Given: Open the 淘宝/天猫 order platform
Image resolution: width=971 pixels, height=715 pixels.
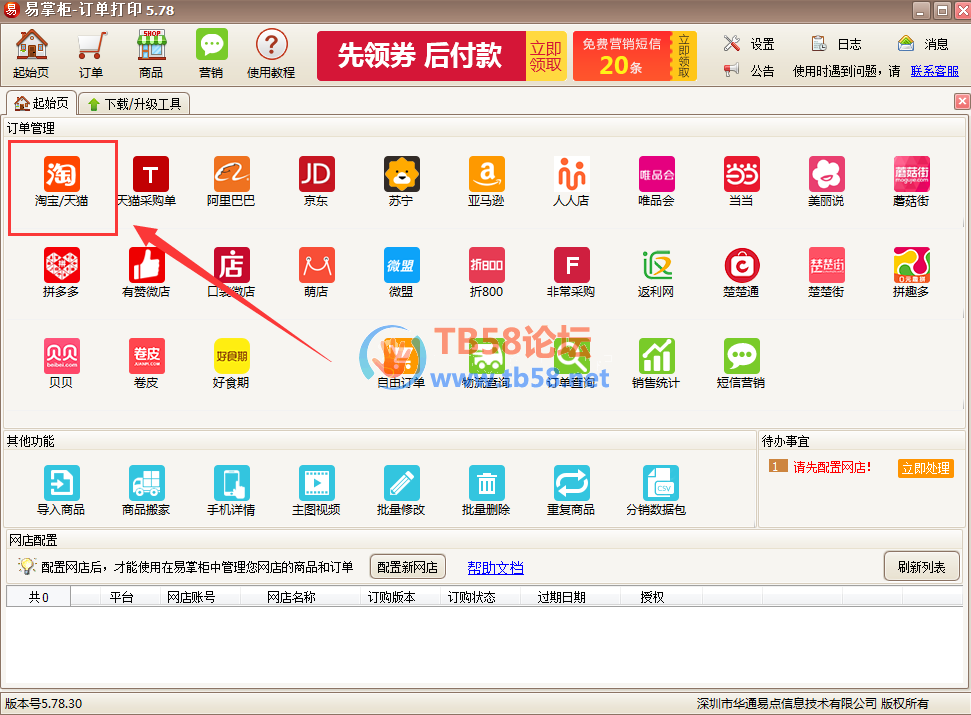Looking at the screenshot, I should pos(61,181).
